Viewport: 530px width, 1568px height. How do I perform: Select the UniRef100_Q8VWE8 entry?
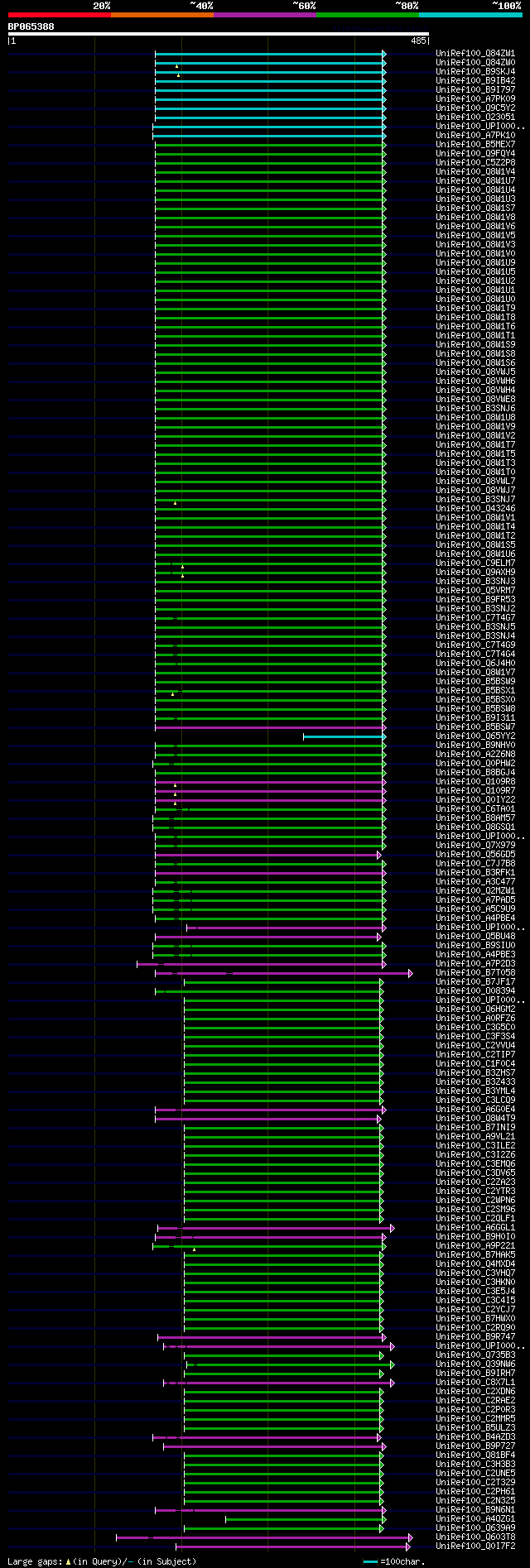tap(475, 400)
